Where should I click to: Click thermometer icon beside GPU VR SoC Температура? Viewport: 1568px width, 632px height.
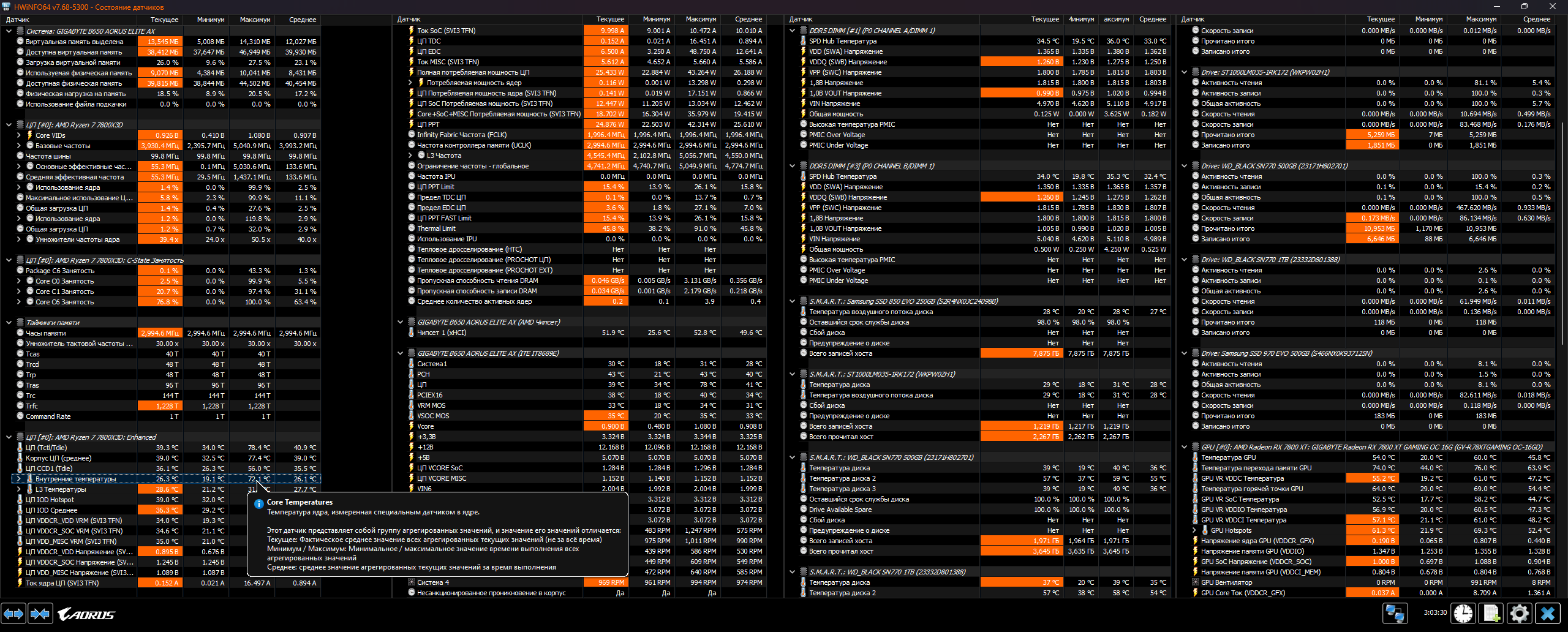1196,499
